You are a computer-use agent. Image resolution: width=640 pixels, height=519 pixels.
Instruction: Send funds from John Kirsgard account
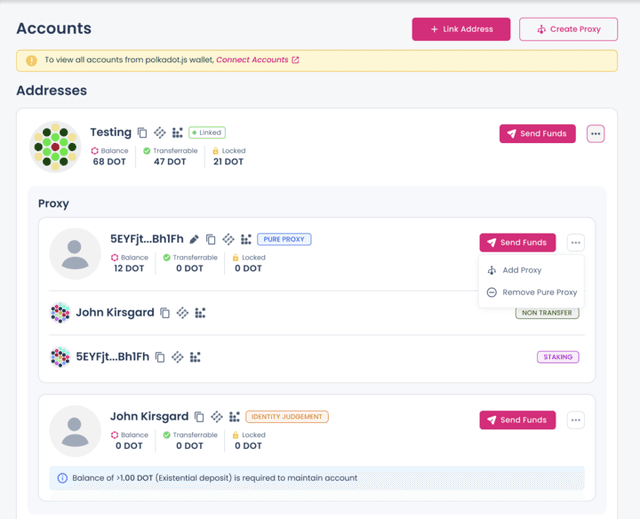click(x=517, y=420)
